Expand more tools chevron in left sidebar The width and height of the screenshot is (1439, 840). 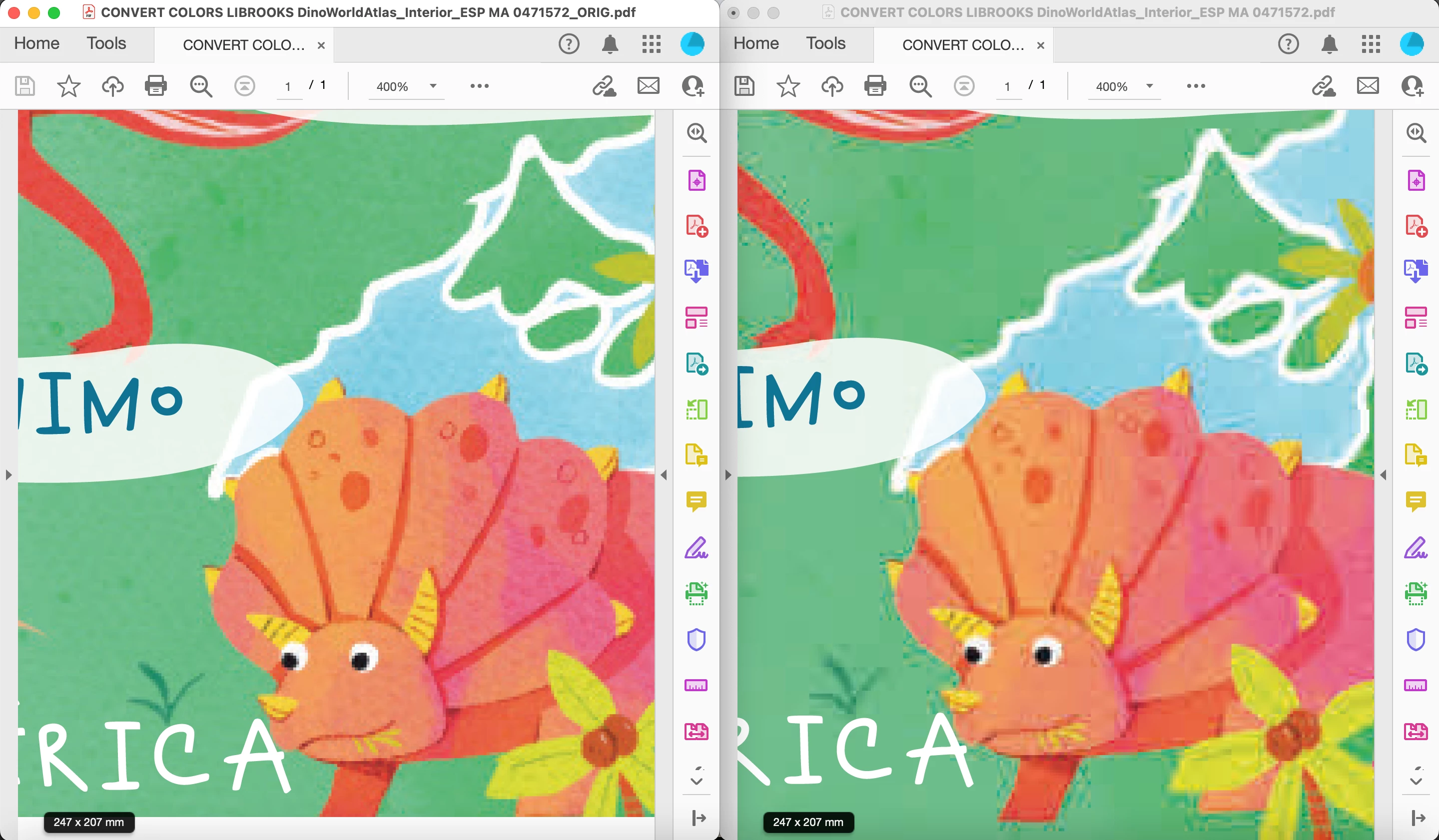(x=696, y=780)
